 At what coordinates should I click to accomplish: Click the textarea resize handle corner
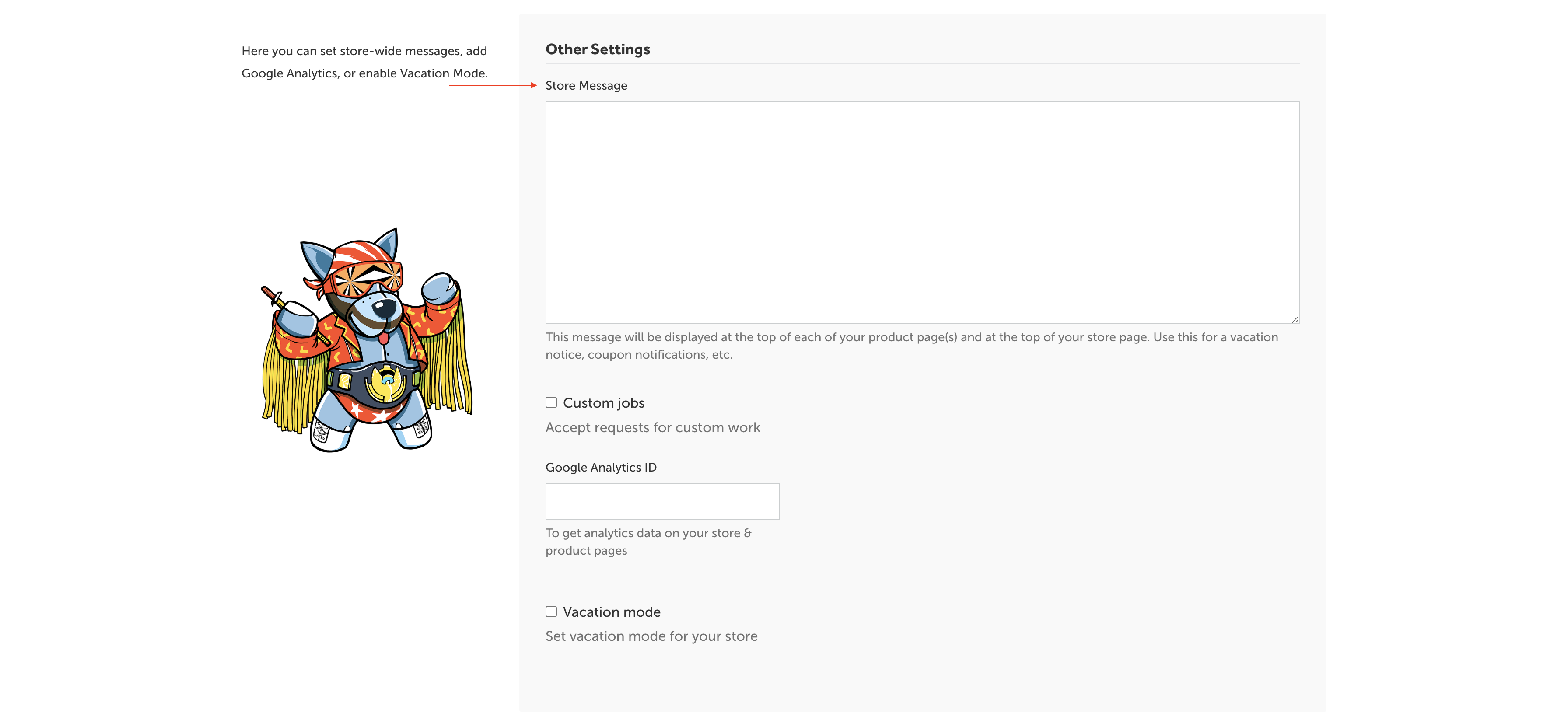pos(1295,319)
